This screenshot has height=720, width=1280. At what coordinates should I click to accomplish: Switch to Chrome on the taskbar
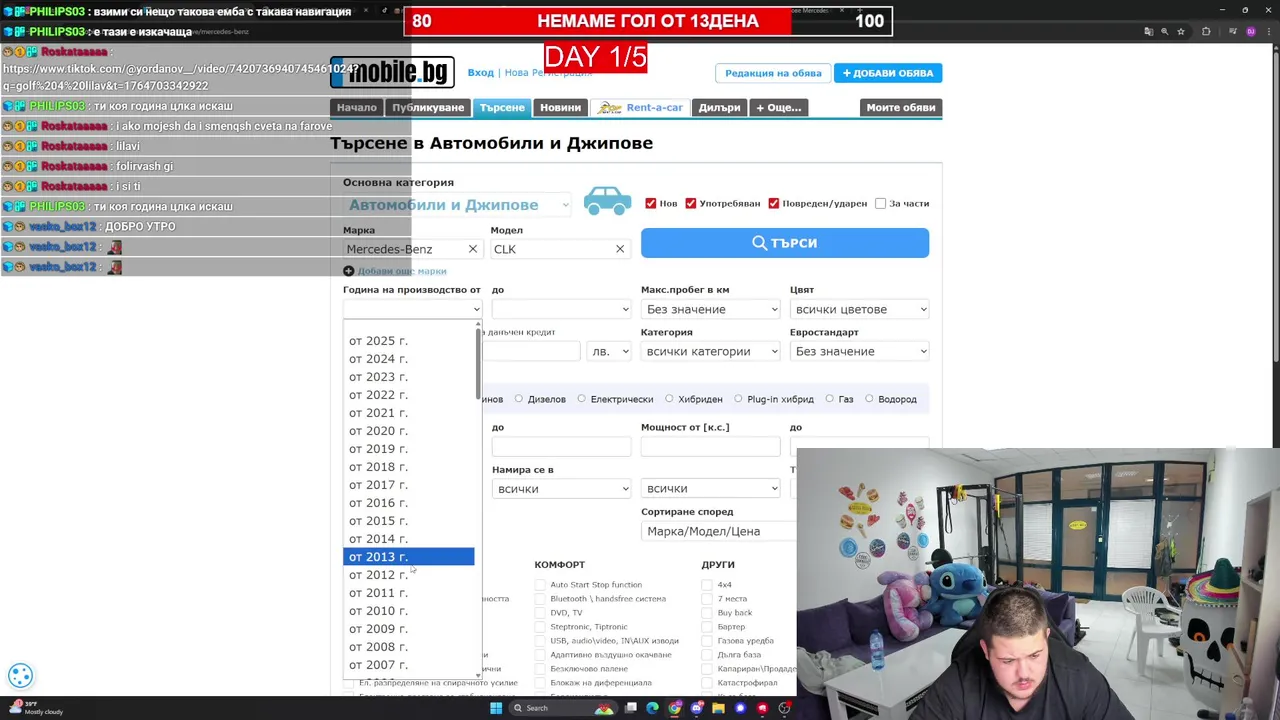point(675,708)
